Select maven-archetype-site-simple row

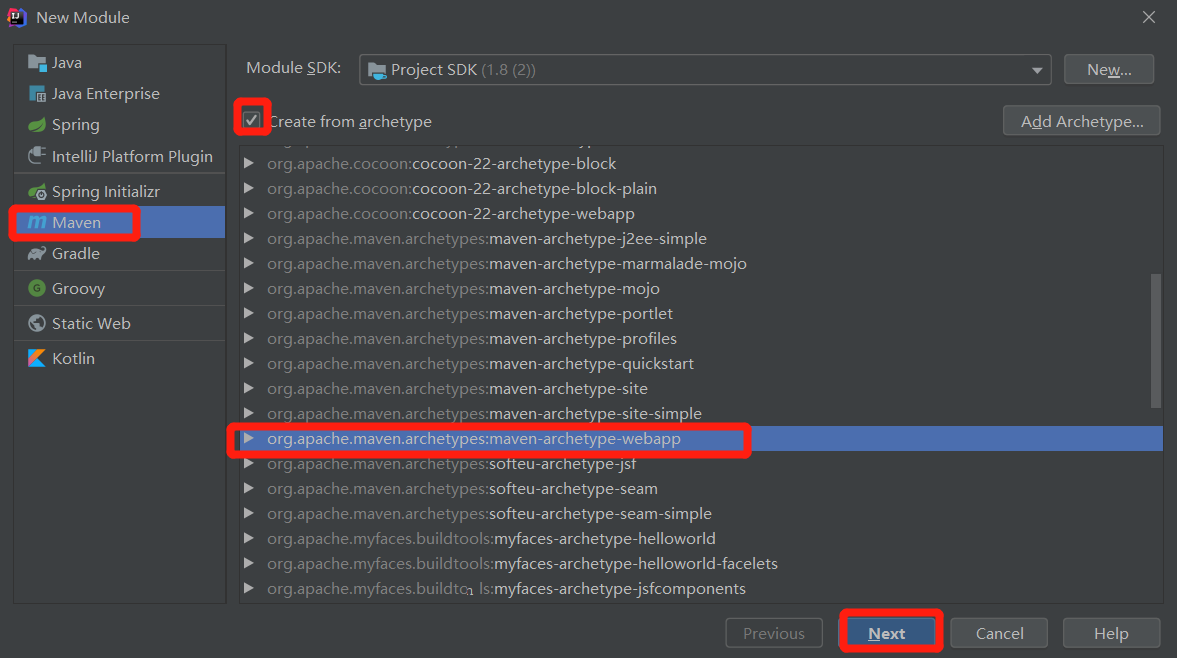(x=701, y=413)
